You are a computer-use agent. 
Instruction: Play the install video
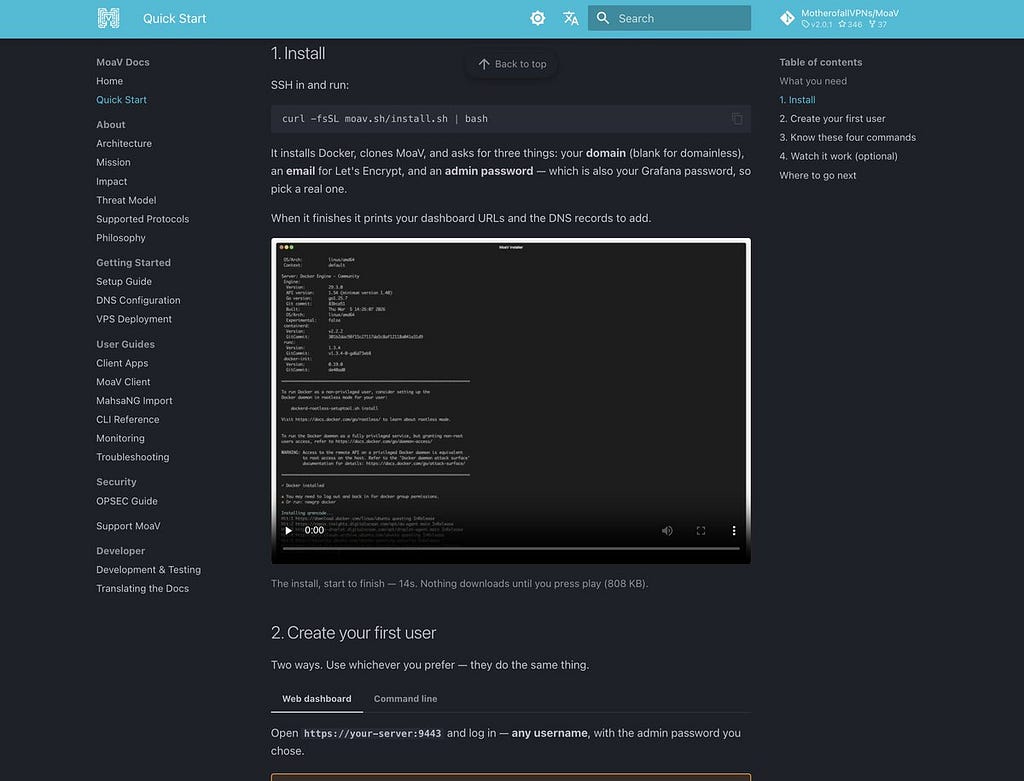coord(288,530)
